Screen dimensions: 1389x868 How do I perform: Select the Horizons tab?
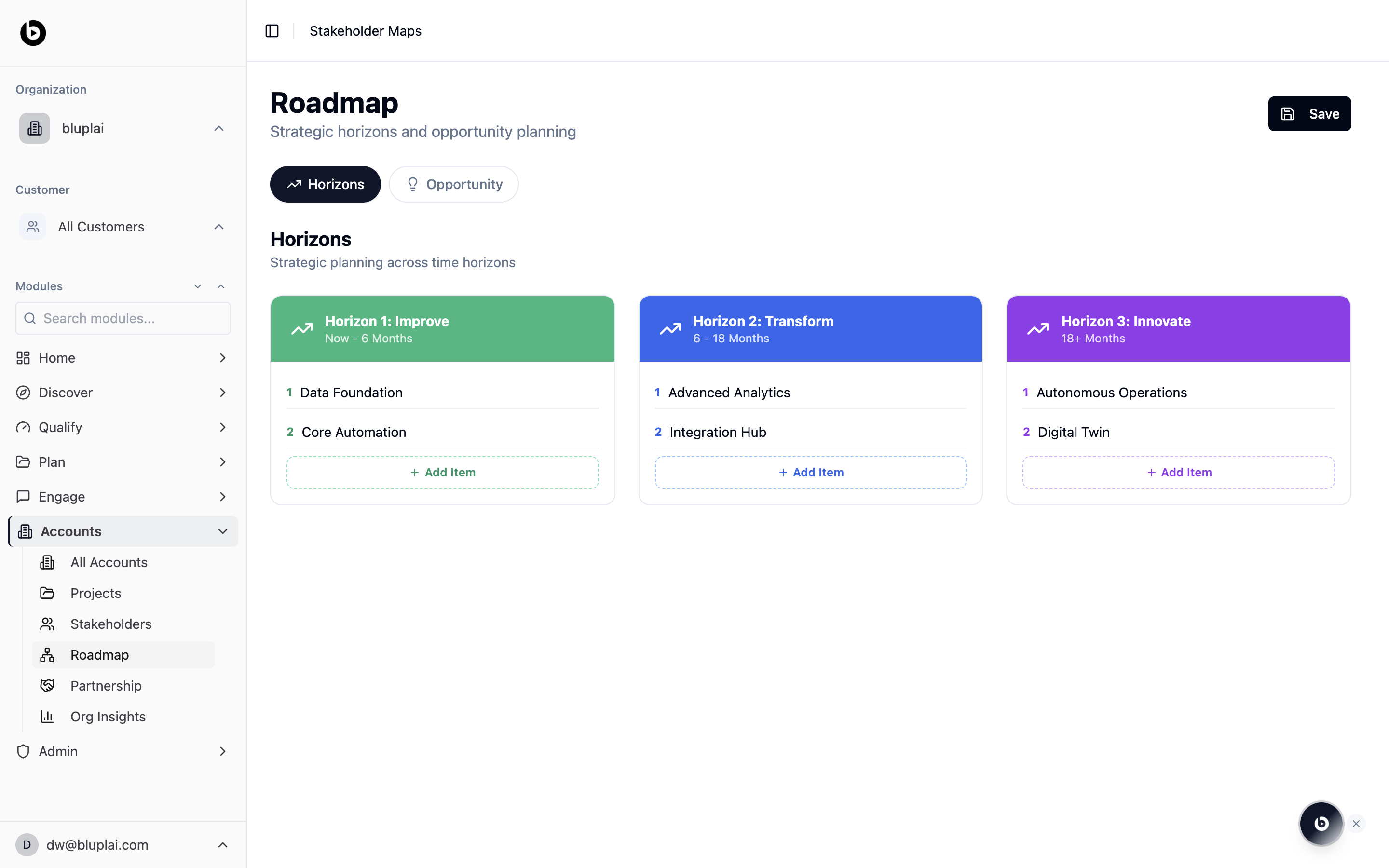(x=325, y=184)
